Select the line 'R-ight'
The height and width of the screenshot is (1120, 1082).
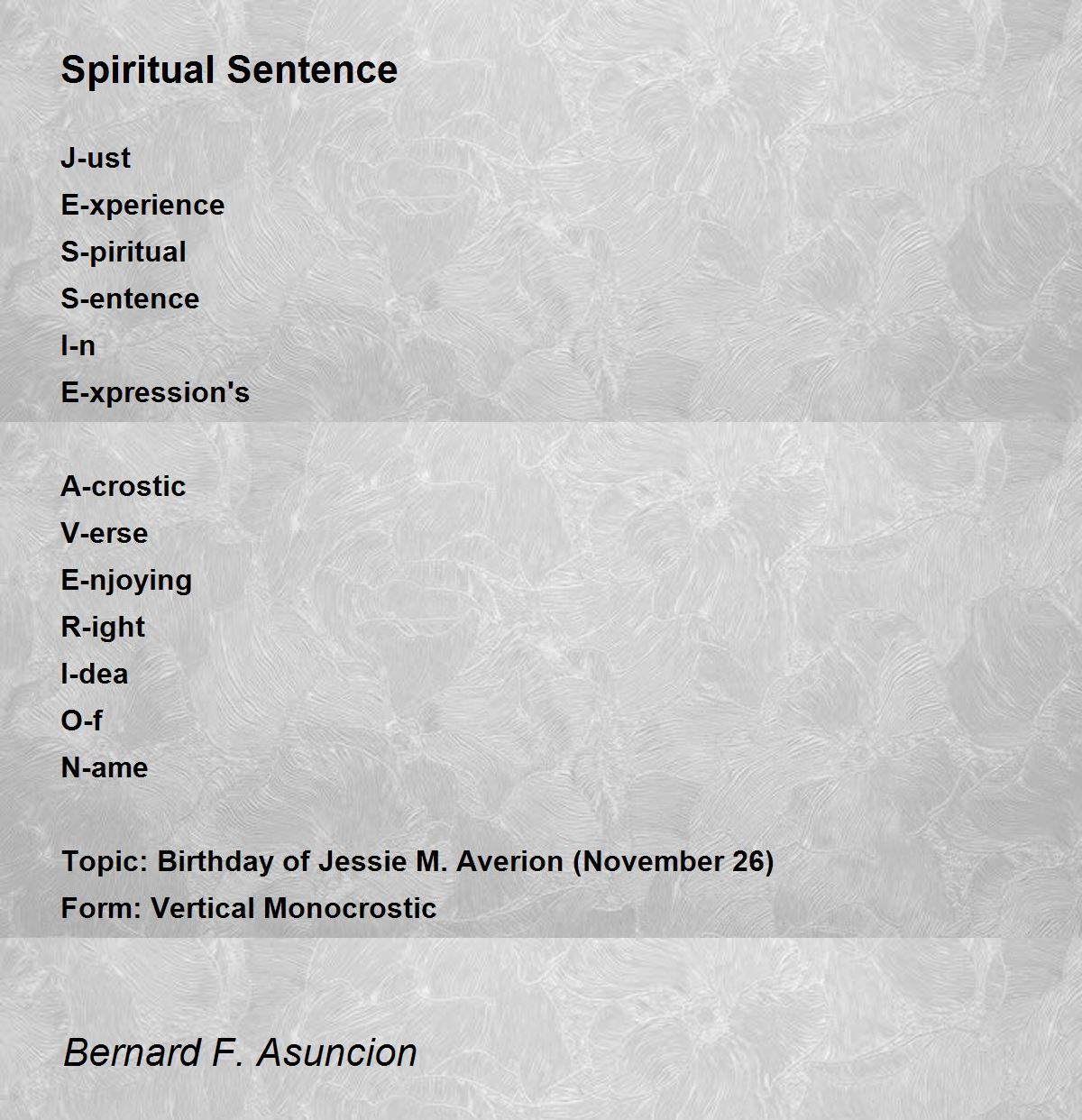(x=103, y=627)
